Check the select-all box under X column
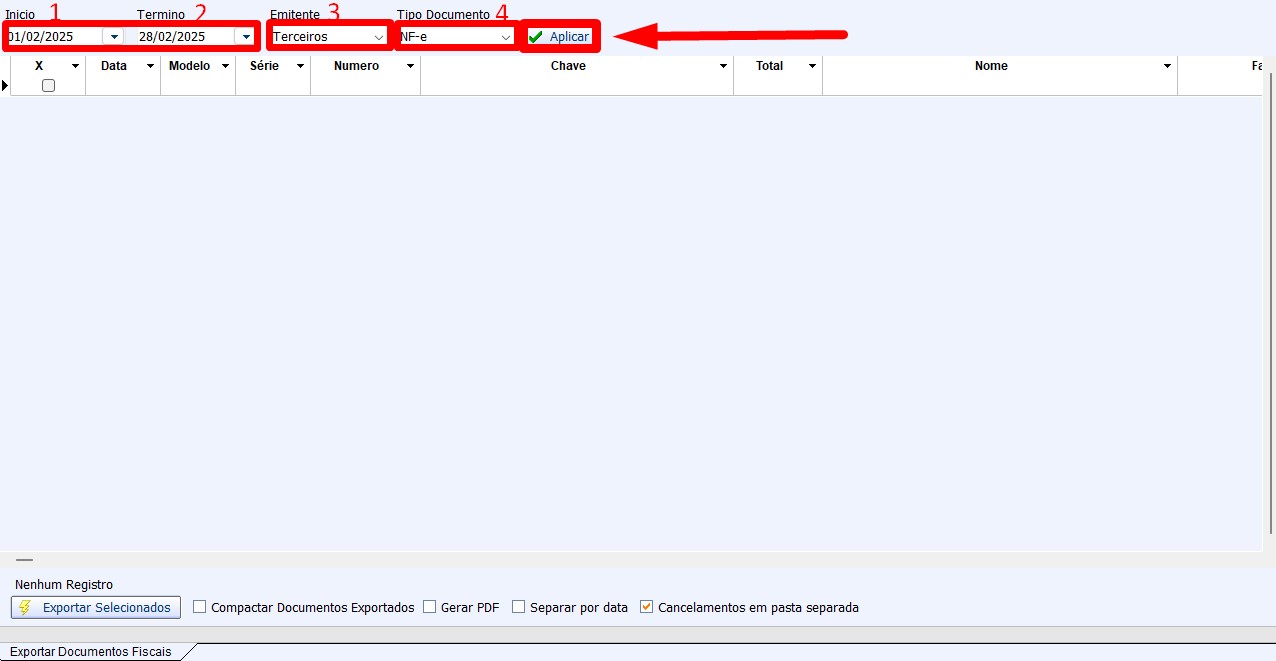Viewport: 1276px width, 661px height. [48, 86]
